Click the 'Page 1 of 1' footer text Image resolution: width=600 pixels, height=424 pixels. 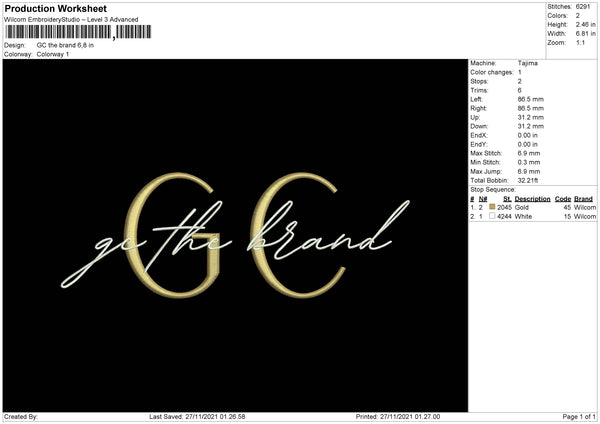(x=579, y=417)
